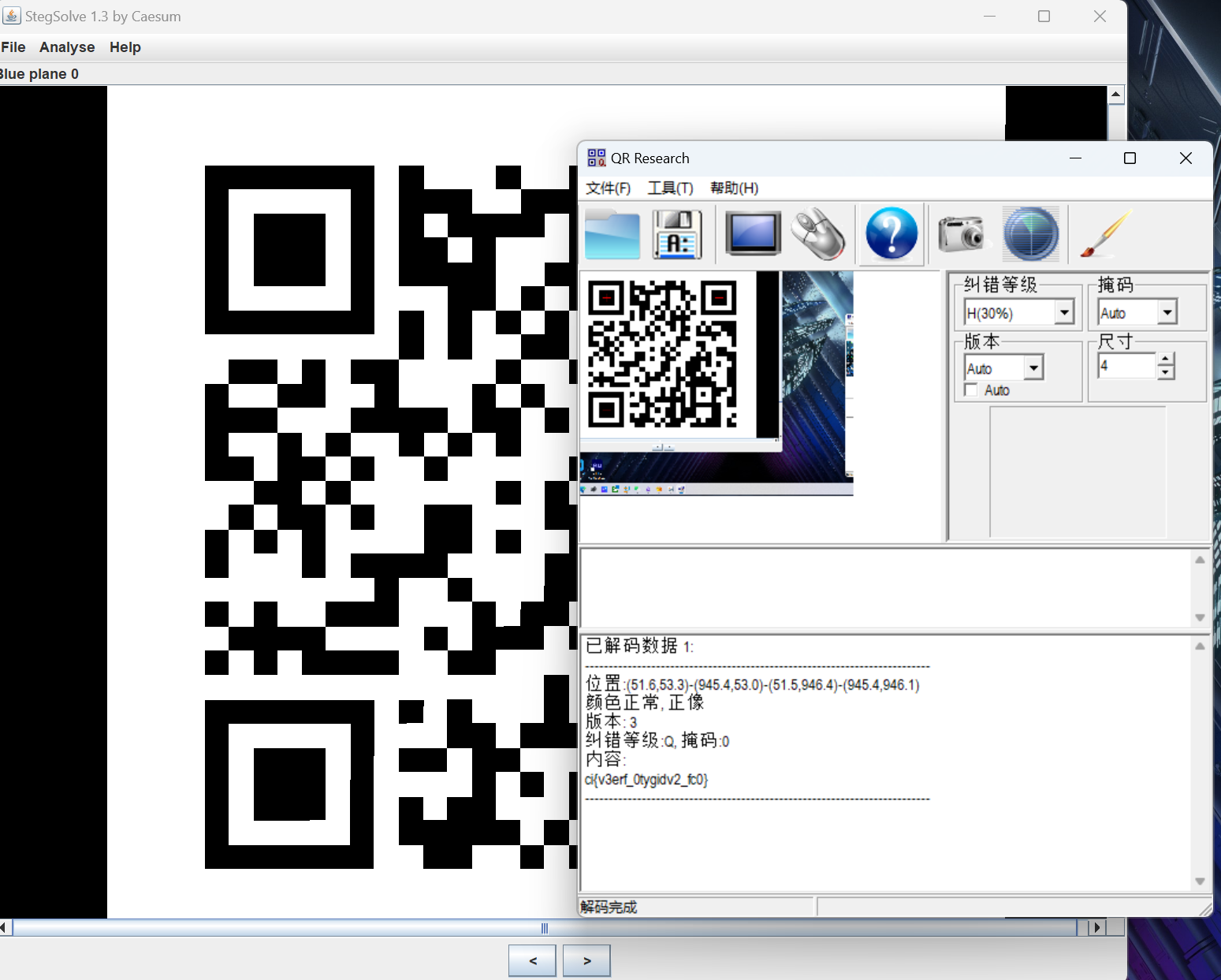Maximize the StegSolve window
The width and height of the screenshot is (1221, 980).
pos(1044,17)
